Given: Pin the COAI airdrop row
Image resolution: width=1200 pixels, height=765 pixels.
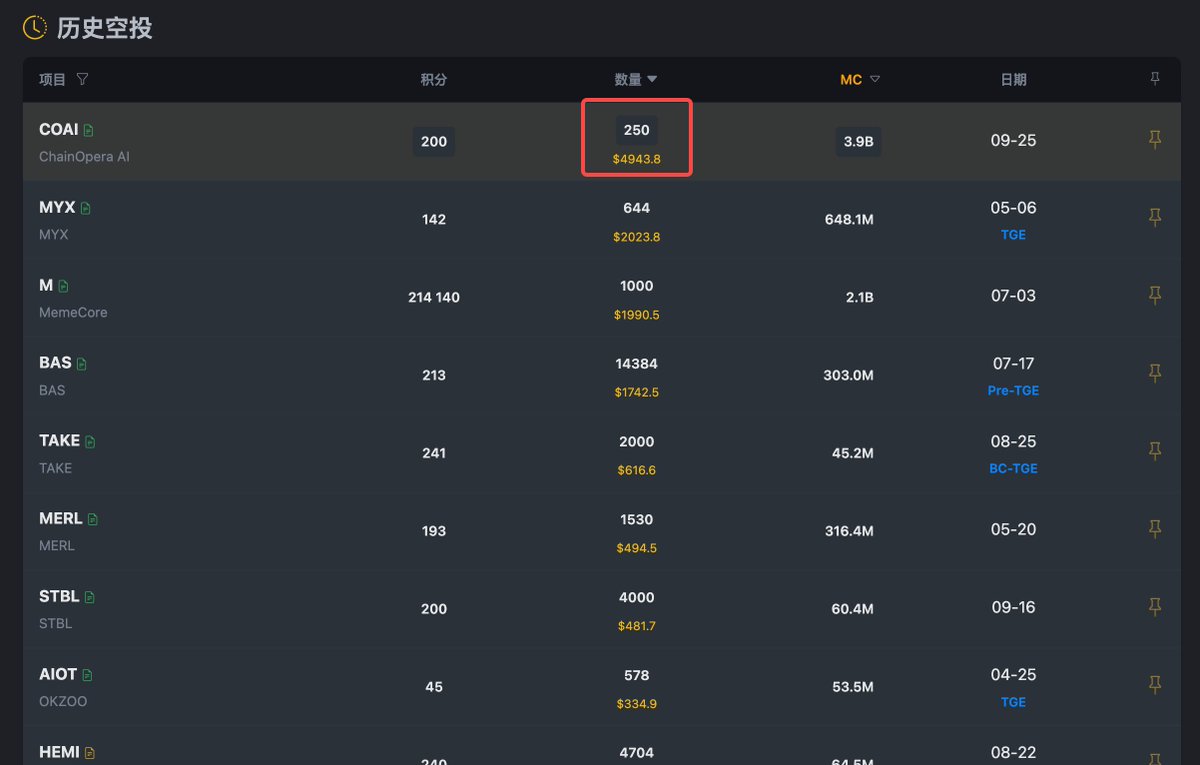Looking at the screenshot, I should [x=1155, y=140].
